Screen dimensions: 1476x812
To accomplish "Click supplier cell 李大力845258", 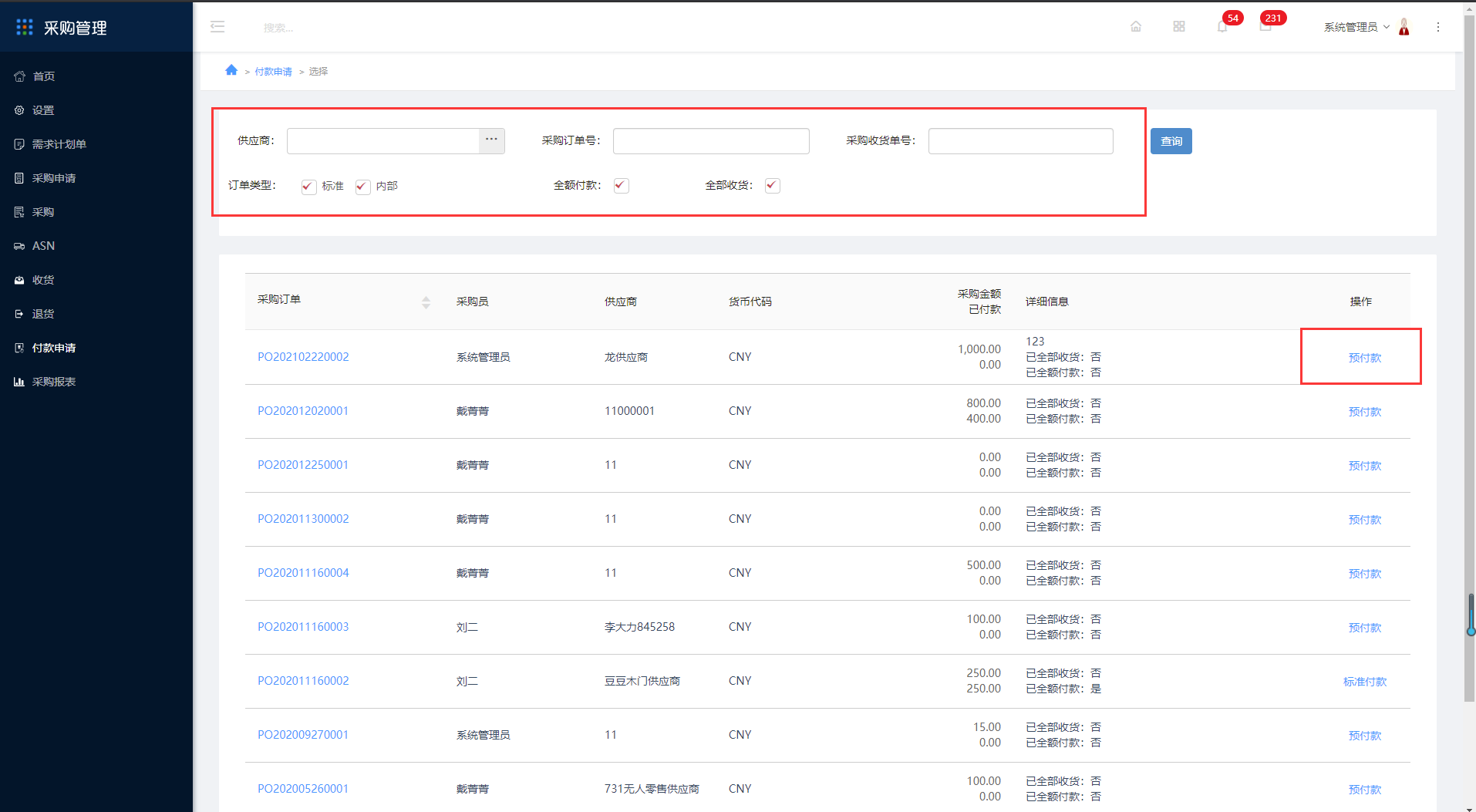I will point(639,627).
